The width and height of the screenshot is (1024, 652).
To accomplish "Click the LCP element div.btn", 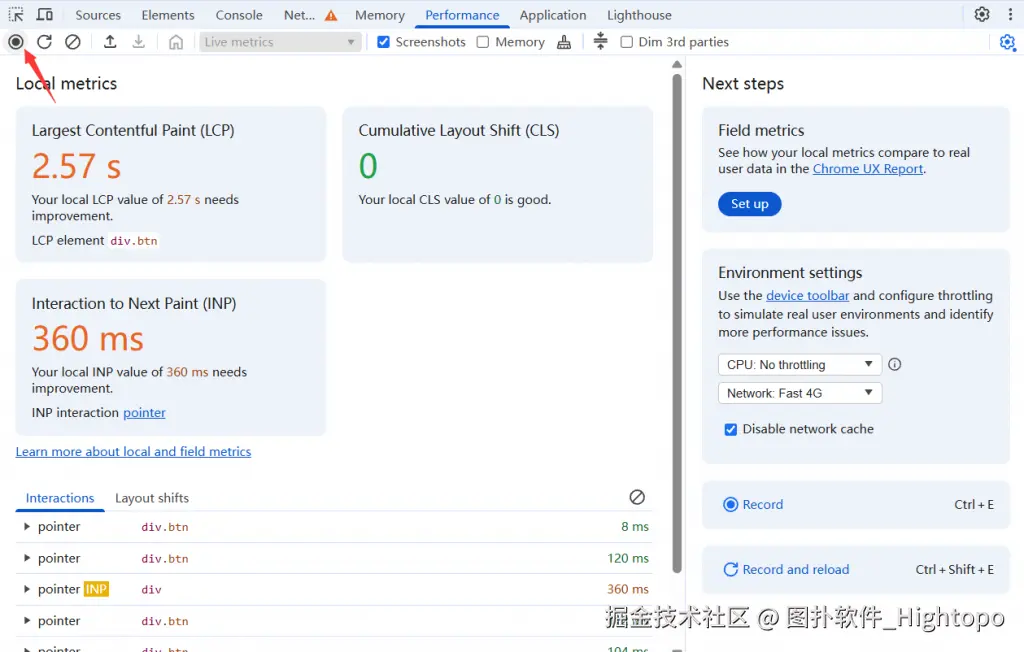I will 134,241.
